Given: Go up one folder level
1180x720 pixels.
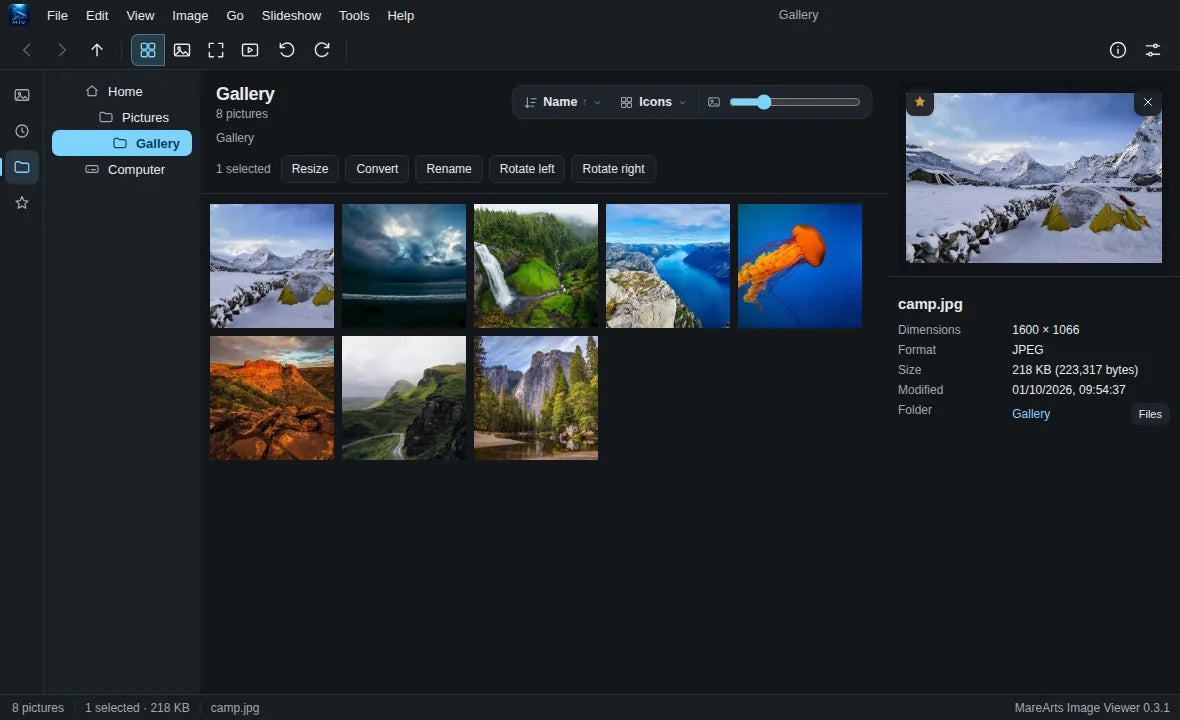Looking at the screenshot, I should [x=97, y=50].
